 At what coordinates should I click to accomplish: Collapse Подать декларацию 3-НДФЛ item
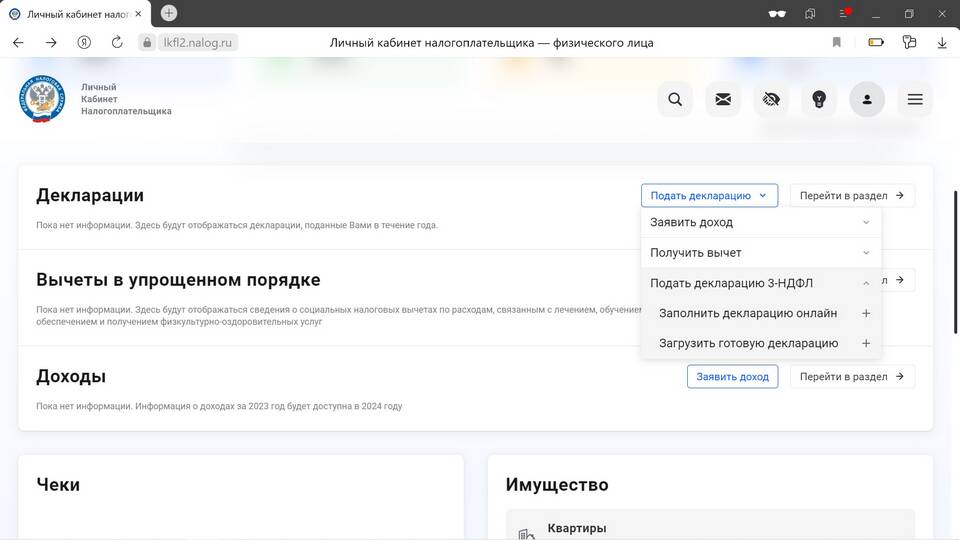761,283
